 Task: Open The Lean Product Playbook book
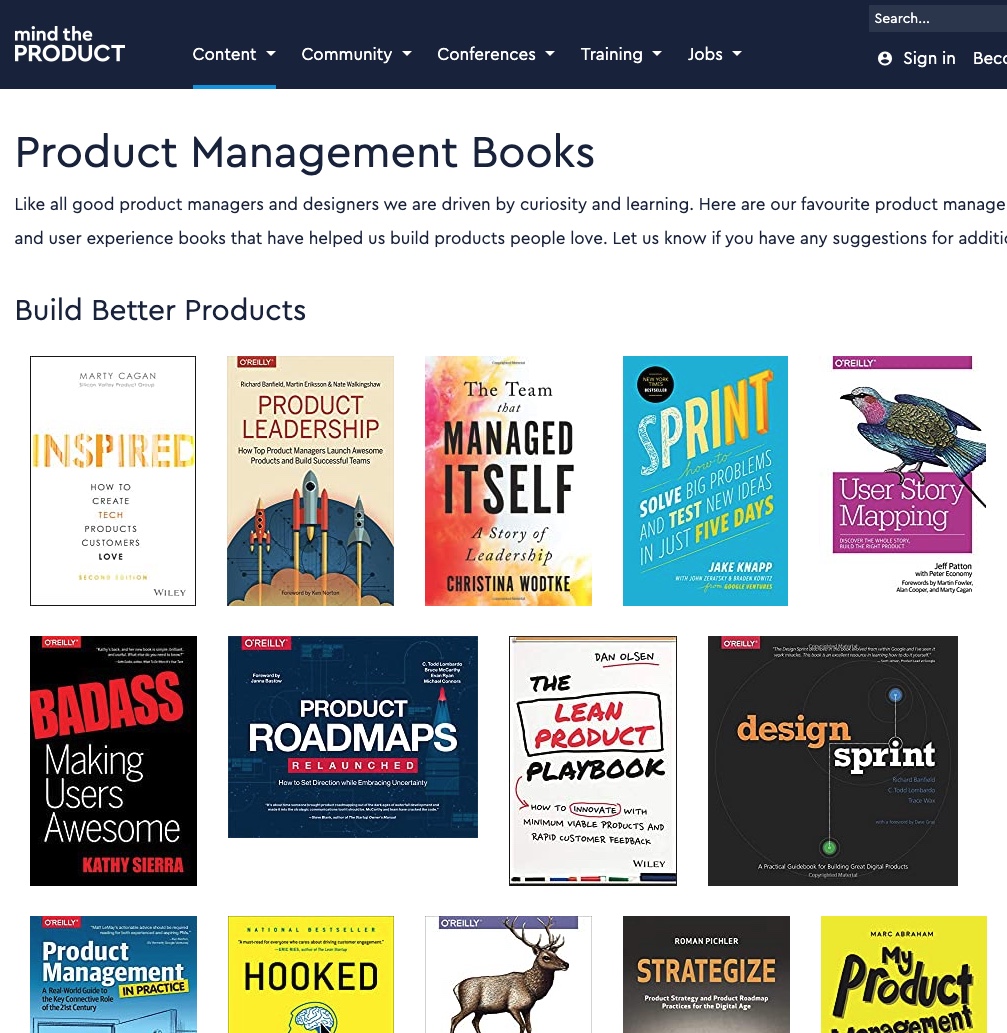click(x=593, y=761)
